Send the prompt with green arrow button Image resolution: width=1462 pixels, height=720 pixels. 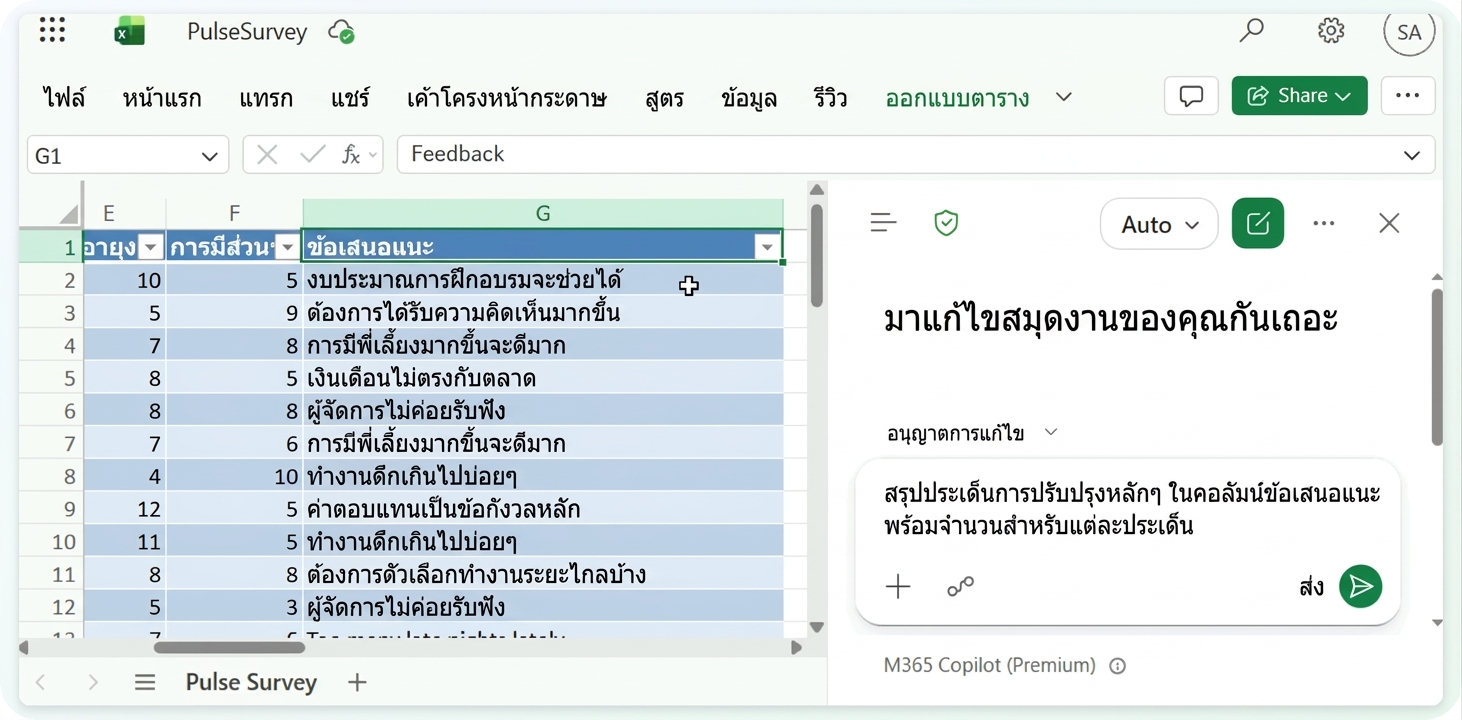point(1361,587)
